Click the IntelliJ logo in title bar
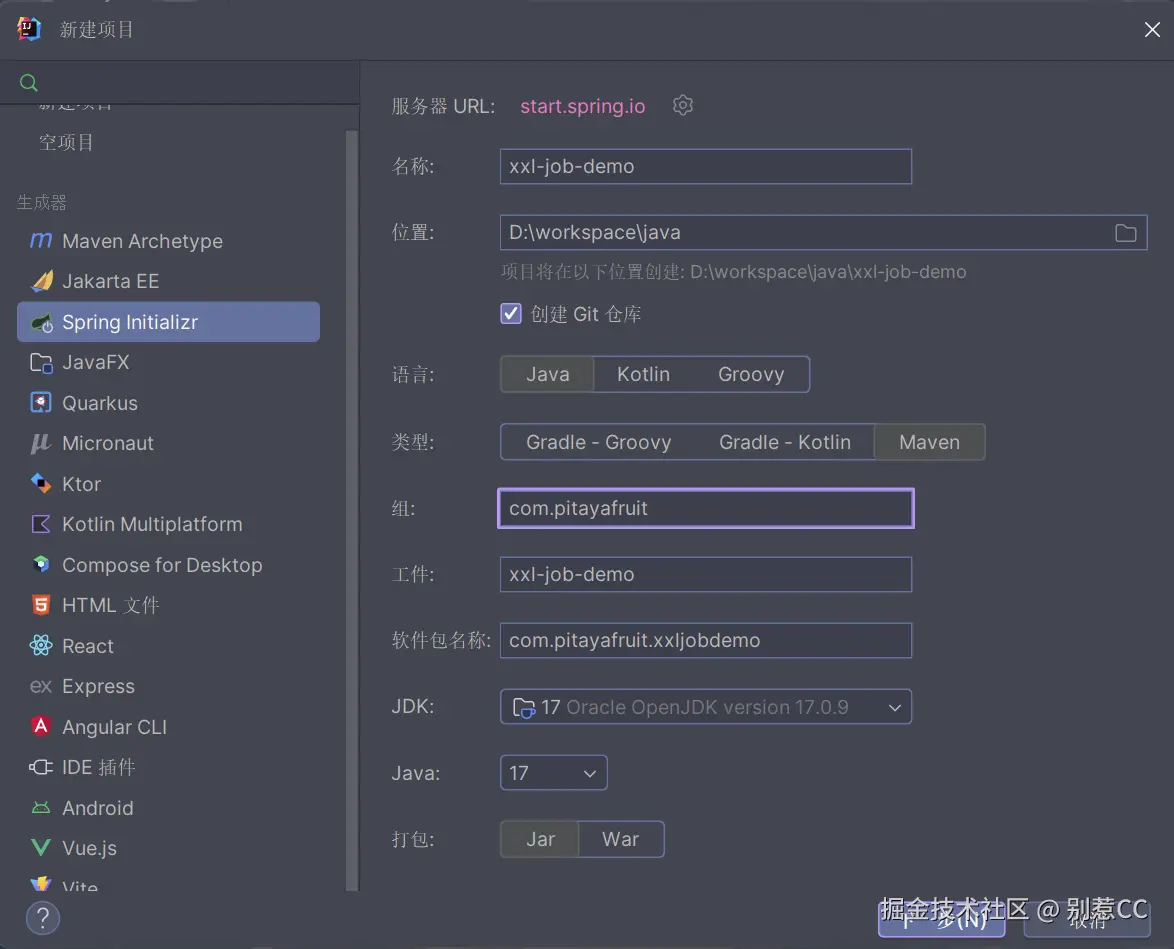Viewport: 1174px width, 949px height. pyautogui.click(x=28, y=29)
